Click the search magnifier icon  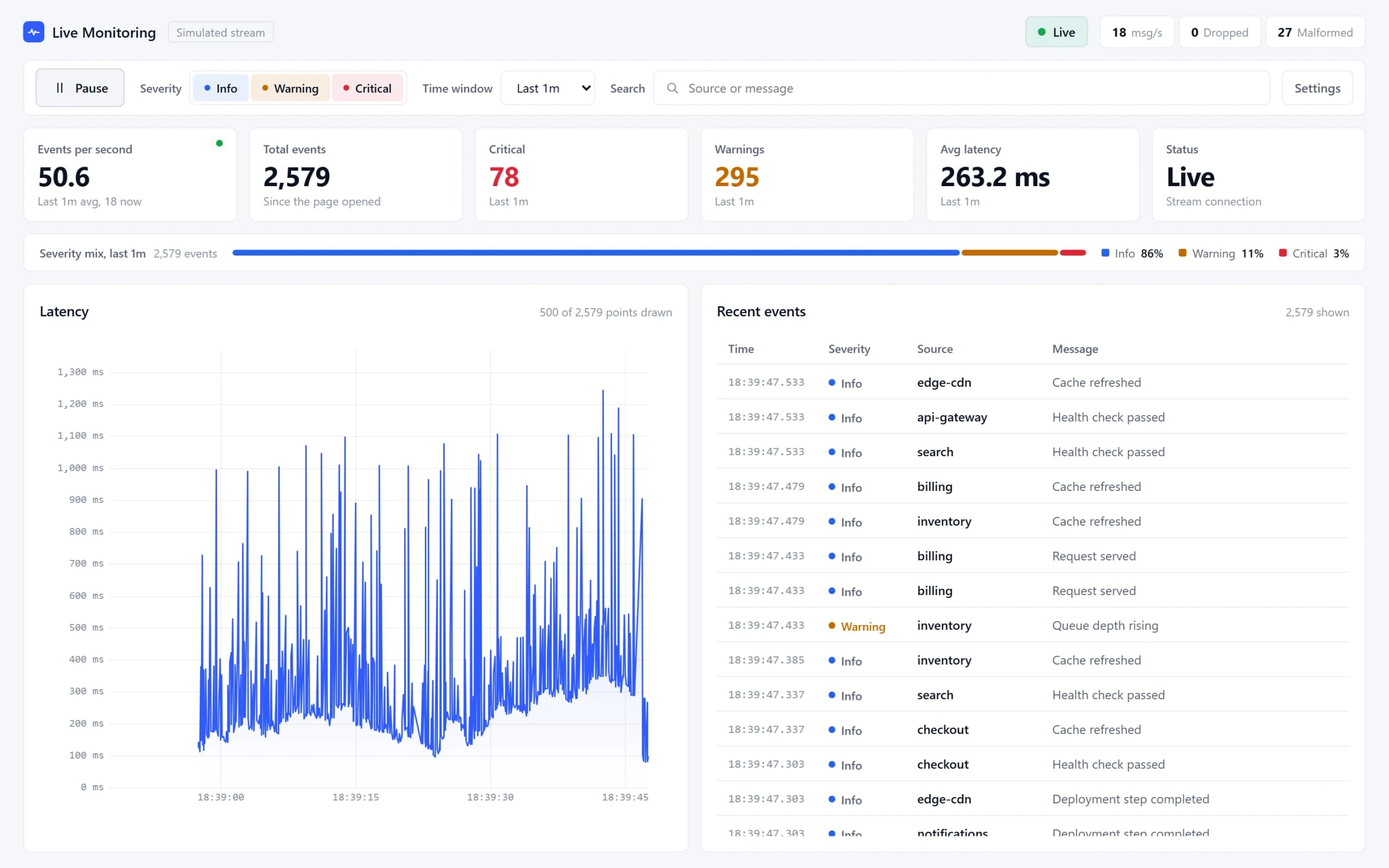pos(672,88)
